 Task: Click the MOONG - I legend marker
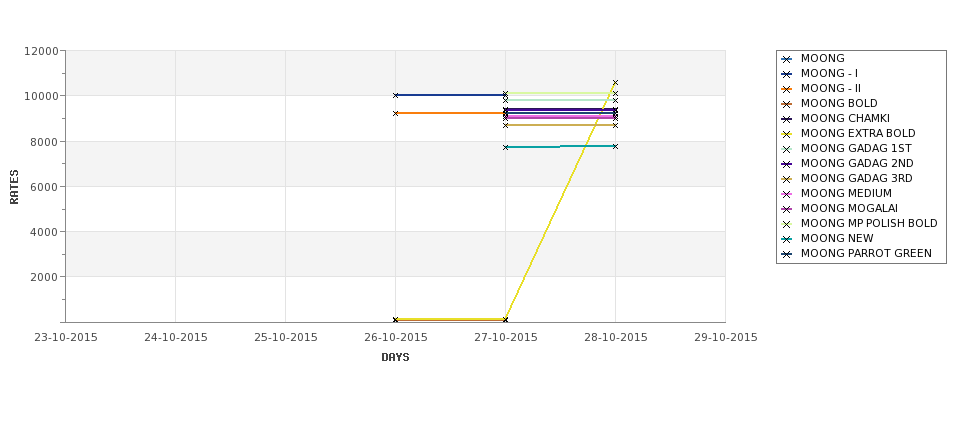pos(787,74)
